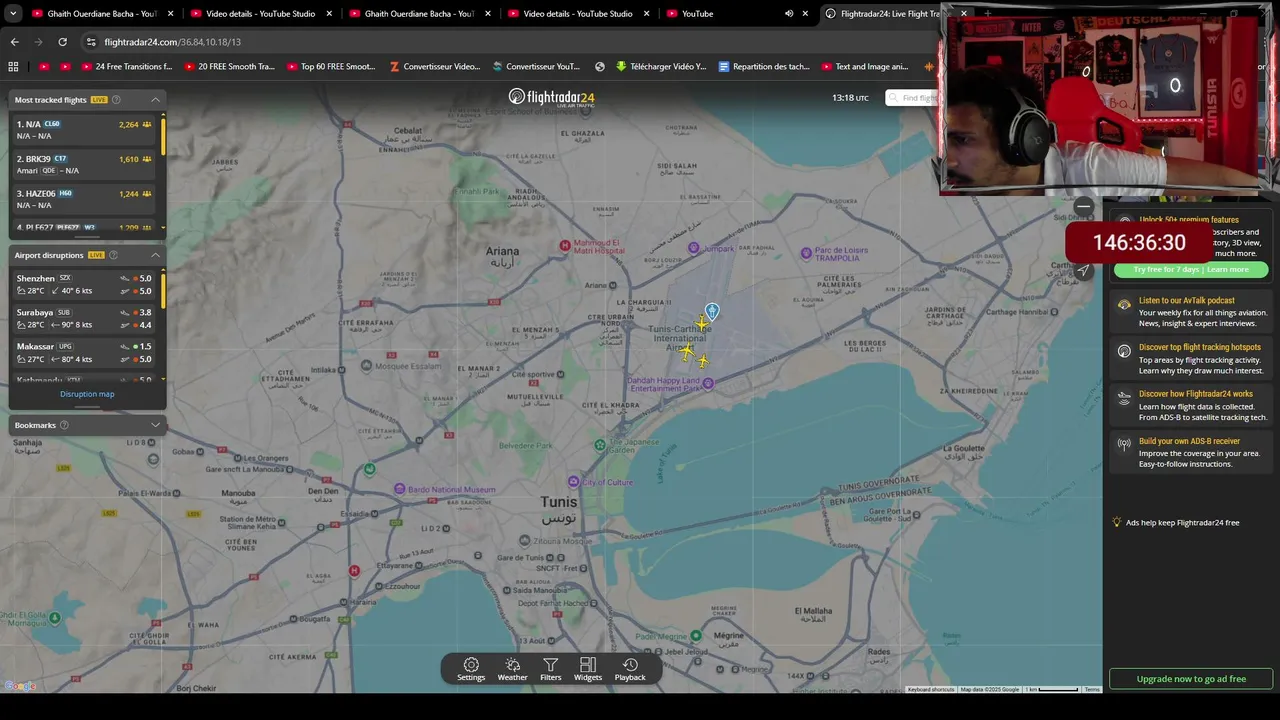
Task: Open the Text and Image ani... bookmark
Action: [x=865, y=67]
